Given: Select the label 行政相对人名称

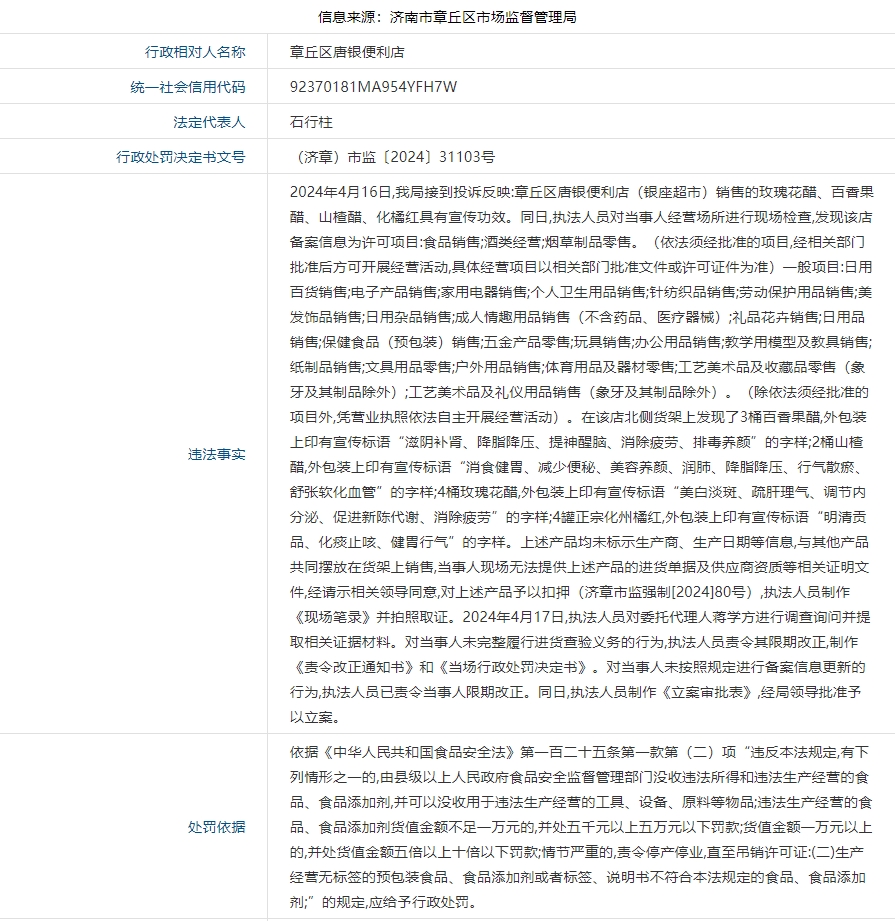Looking at the screenshot, I should point(195,52).
